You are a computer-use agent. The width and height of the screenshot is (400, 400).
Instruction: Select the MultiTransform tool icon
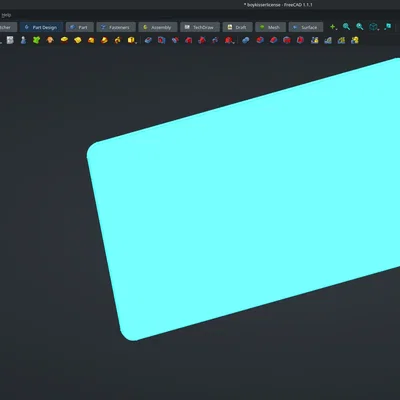tap(355, 40)
